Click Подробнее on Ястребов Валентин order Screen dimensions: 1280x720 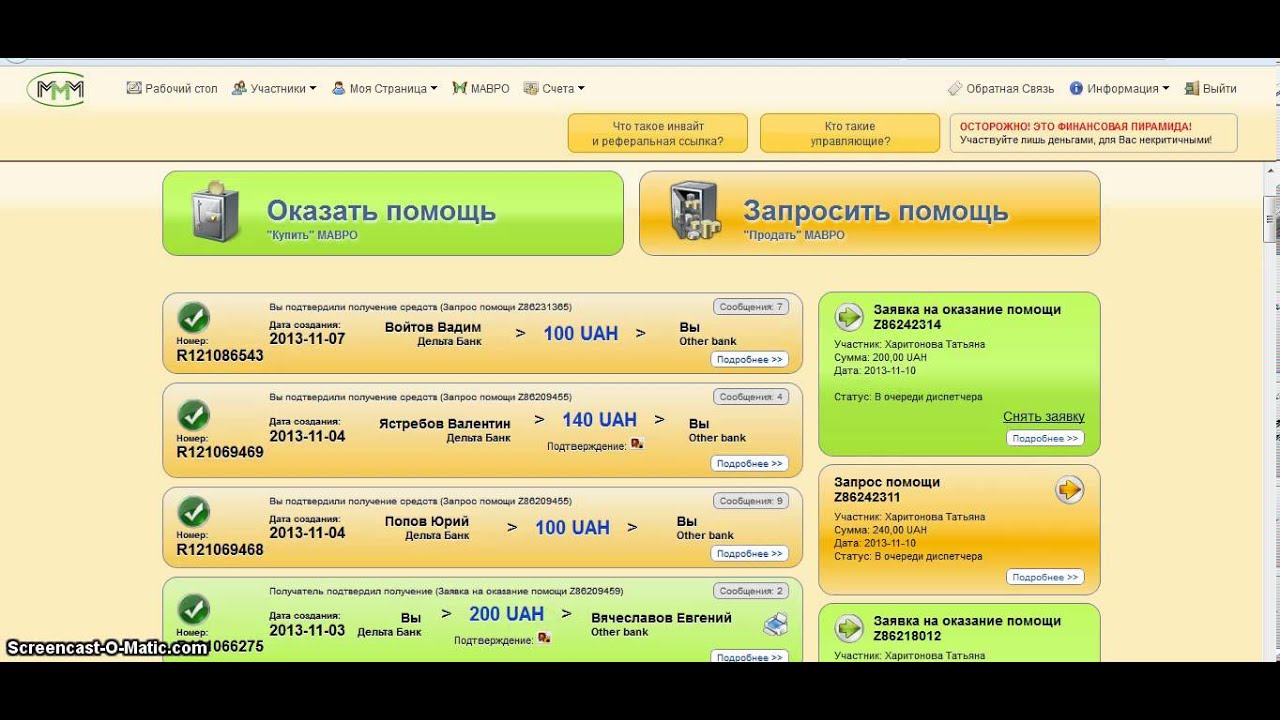pyautogui.click(x=750, y=464)
